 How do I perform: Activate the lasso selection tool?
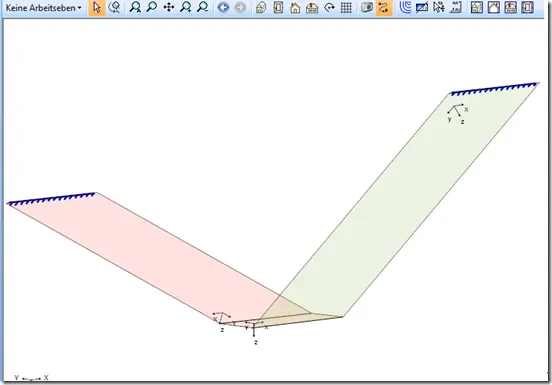(114, 7)
